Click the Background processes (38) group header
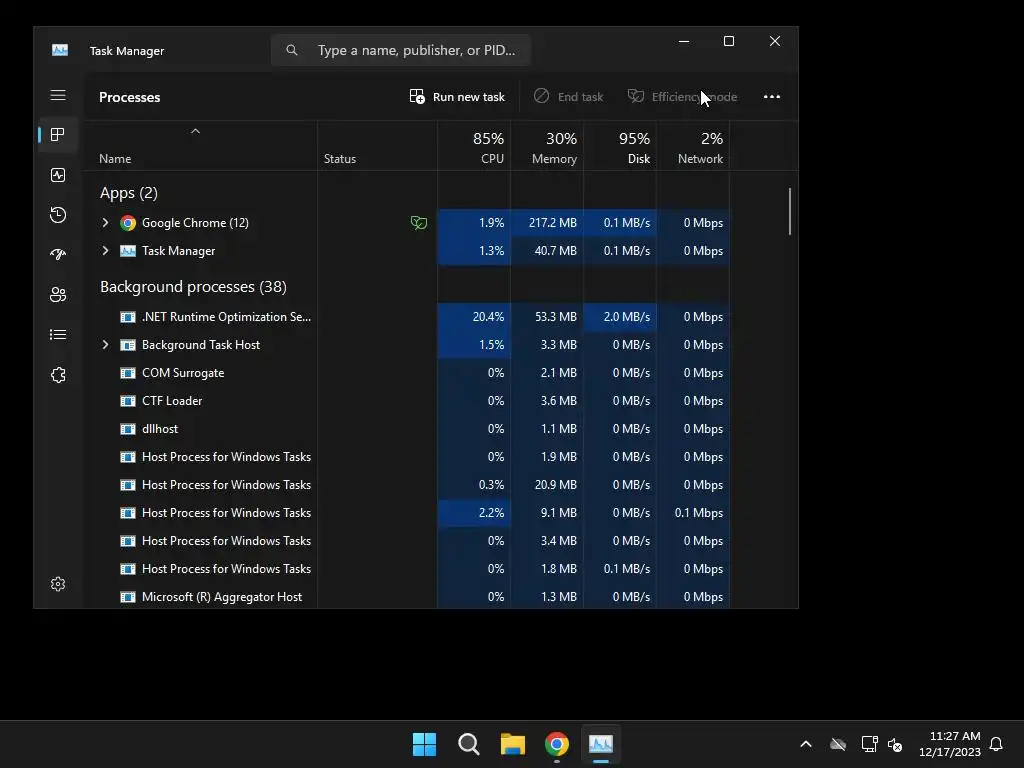The width and height of the screenshot is (1024, 768). [x=193, y=287]
